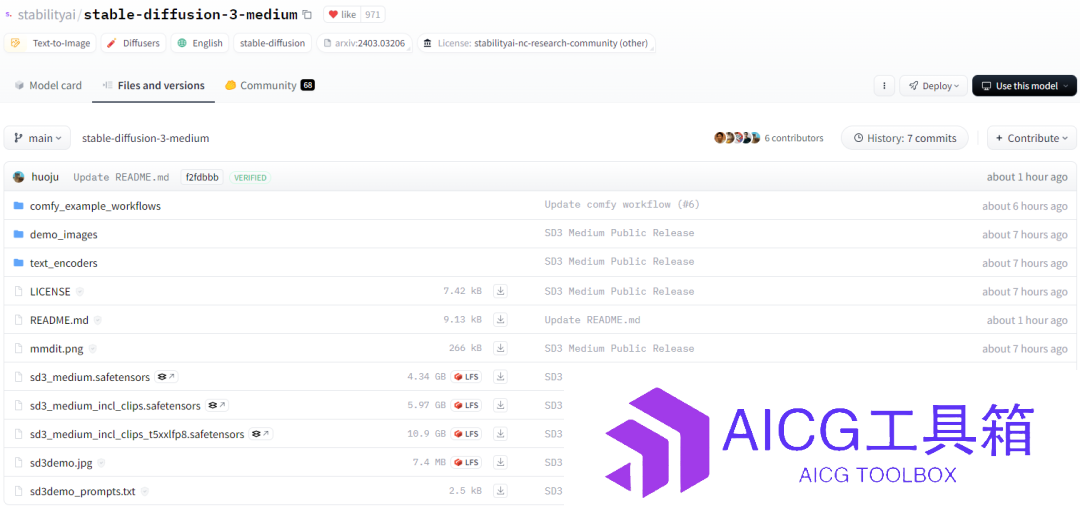
Task: Download sd3_medium_incl_clips.safetensors
Action: [x=501, y=405]
